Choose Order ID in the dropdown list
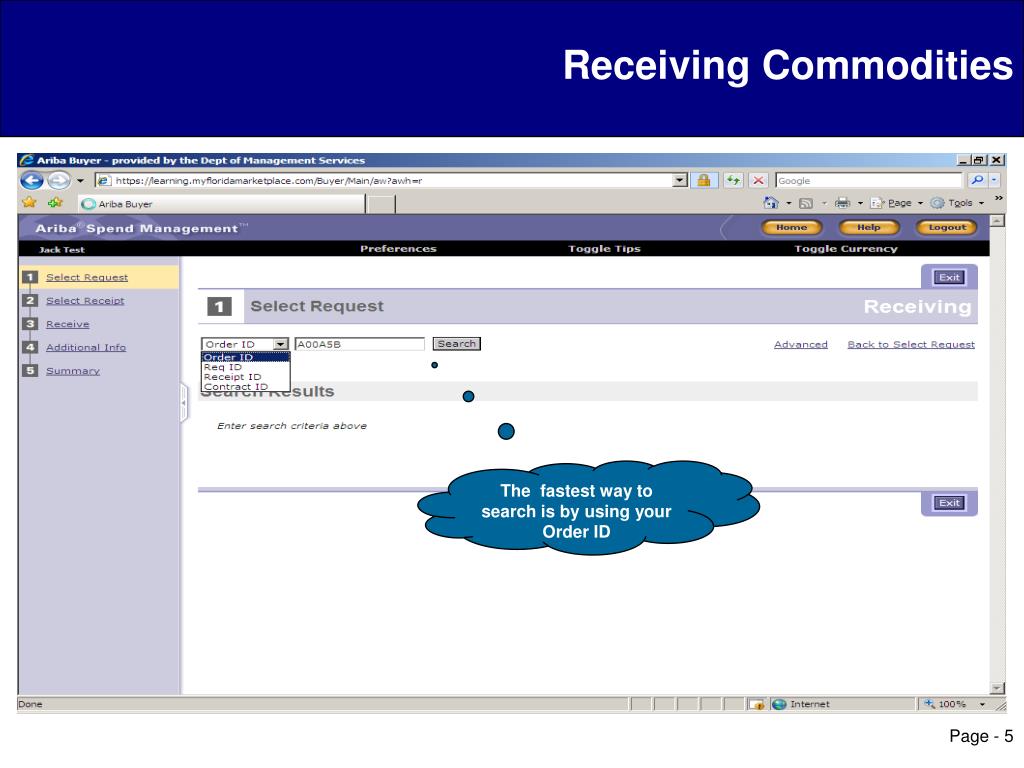This screenshot has width=1024, height=768. pyautogui.click(x=246, y=357)
